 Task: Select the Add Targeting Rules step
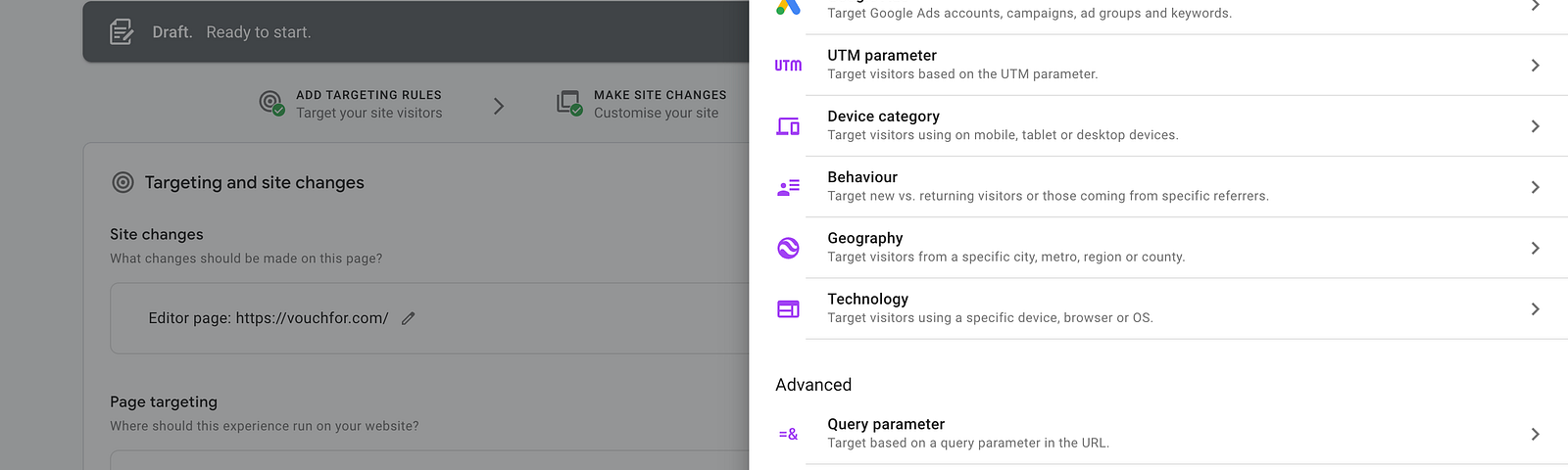tap(351, 104)
